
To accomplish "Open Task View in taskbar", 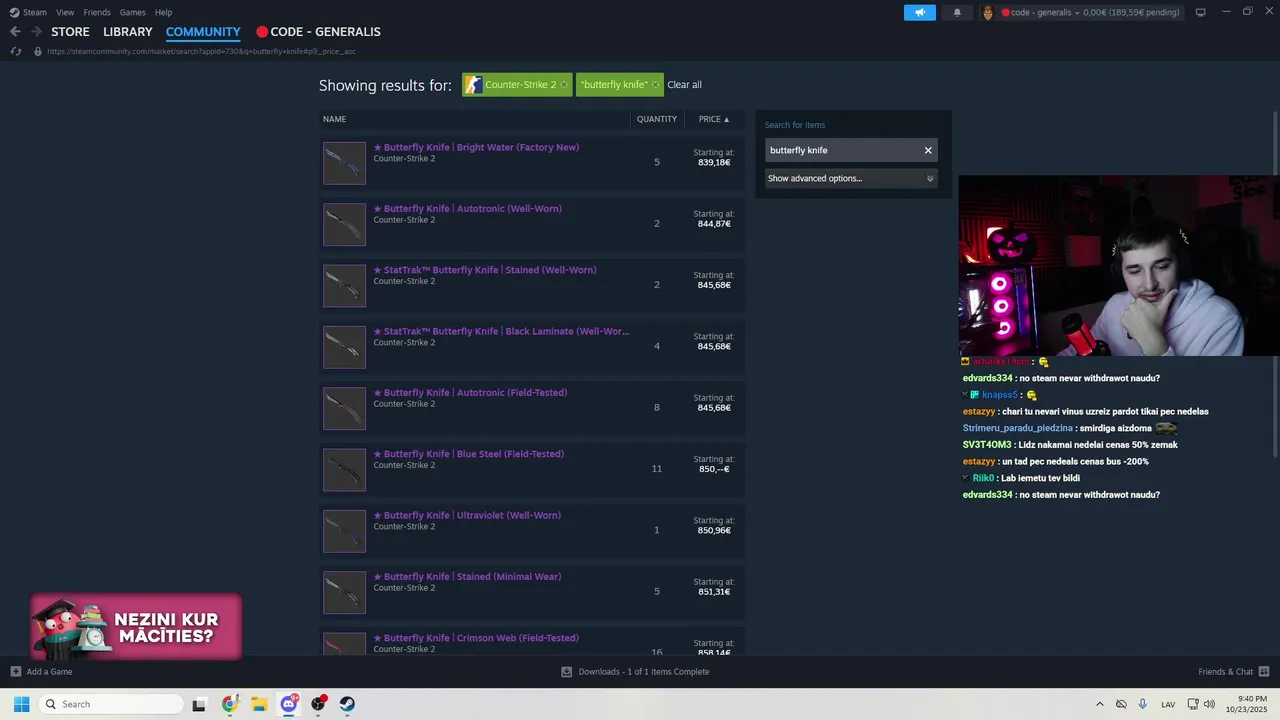I will pyautogui.click(x=199, y=704).
